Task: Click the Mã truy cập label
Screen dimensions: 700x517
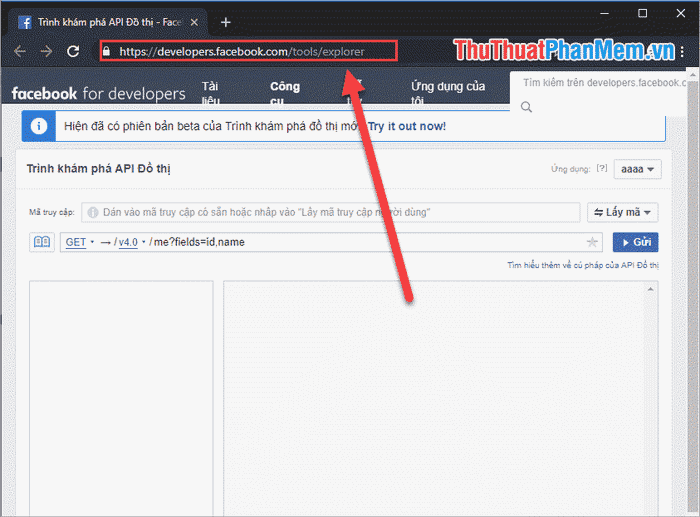Action: [51, 212]
